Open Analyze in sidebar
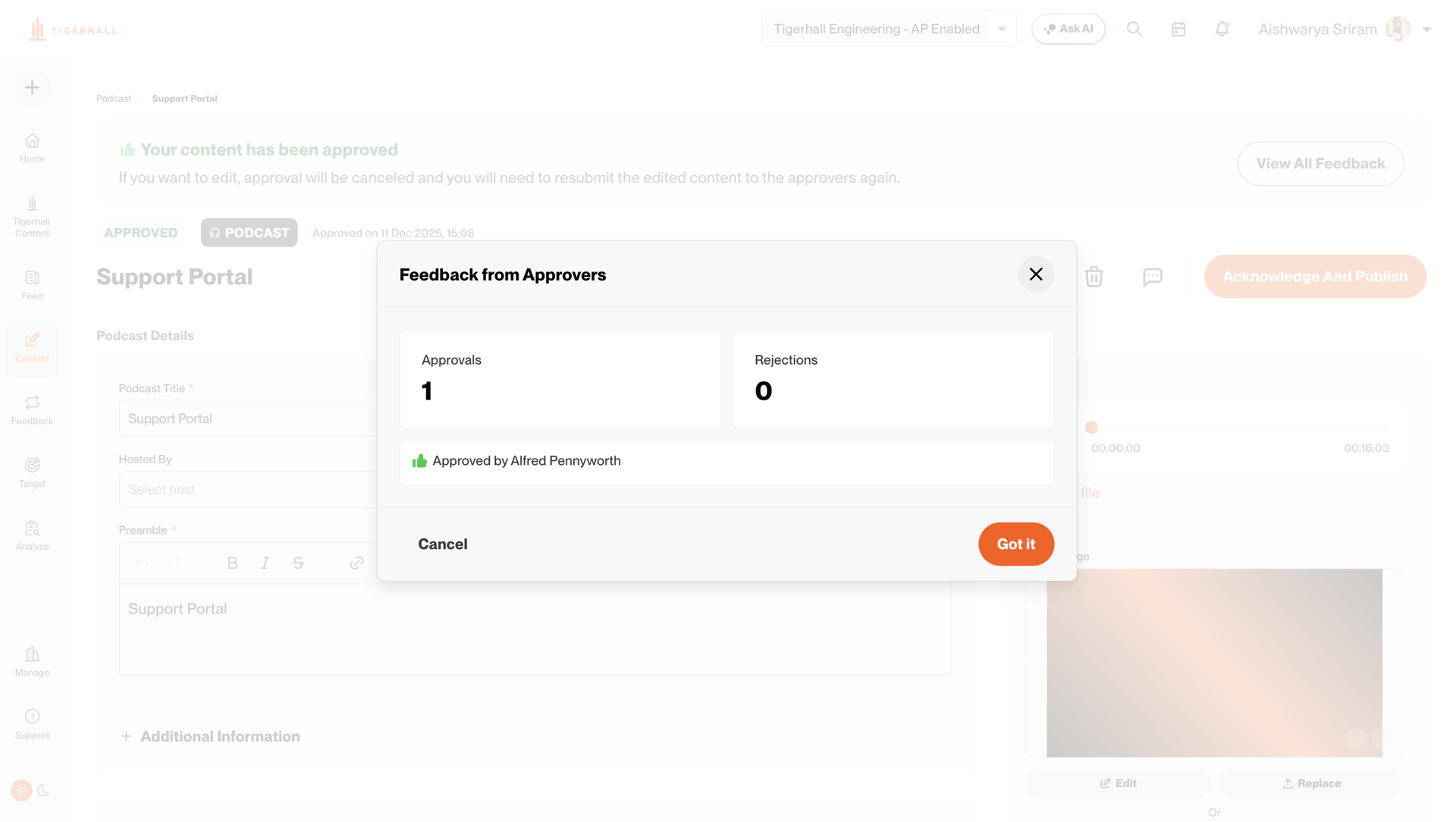The image size is (1456, 822). [32, 535]
